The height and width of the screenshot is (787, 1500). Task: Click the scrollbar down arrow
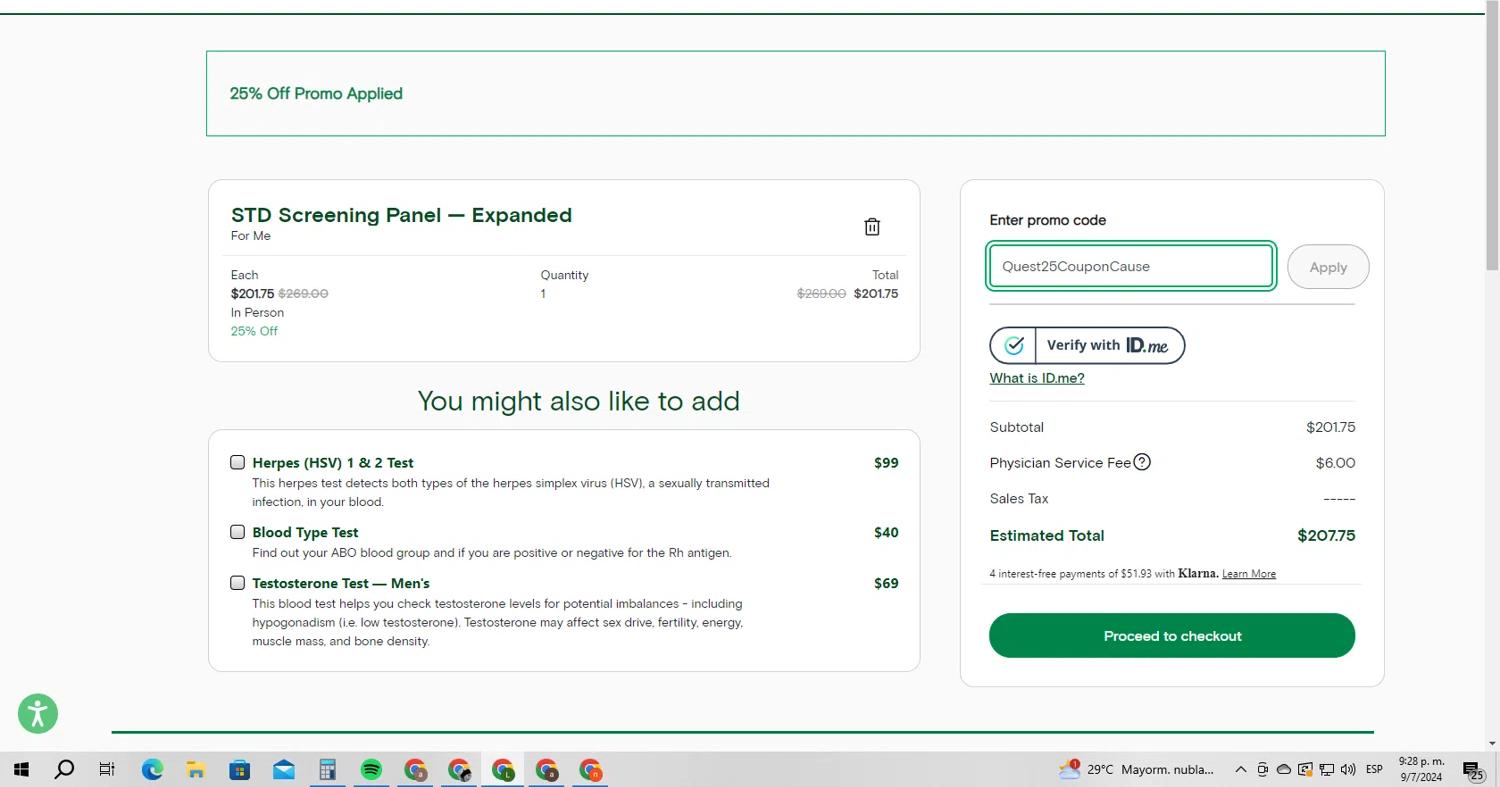pos(1492,744)
